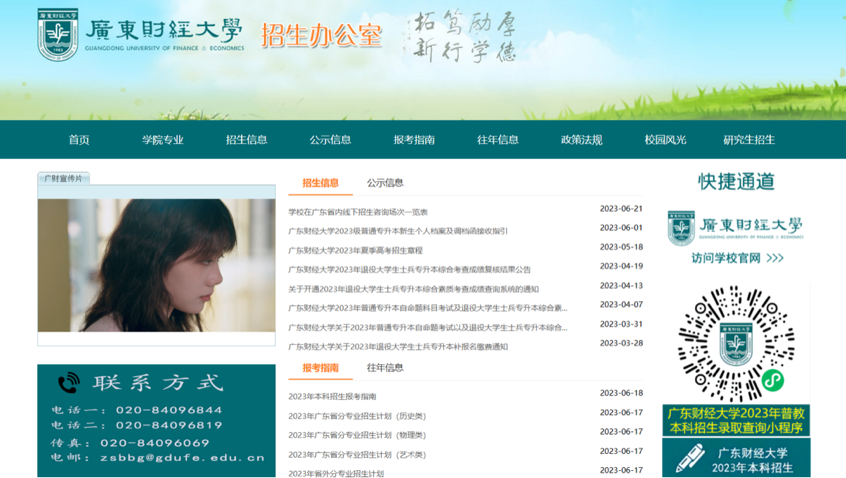Screen dimensions: 846x478
Task: Select the 广财宣传片 tab label
Action: coord(63,179)
